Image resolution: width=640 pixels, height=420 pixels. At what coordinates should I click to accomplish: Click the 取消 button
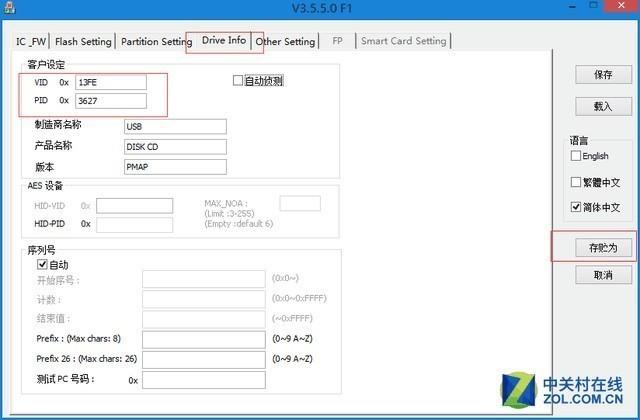(x=603, y=275)
